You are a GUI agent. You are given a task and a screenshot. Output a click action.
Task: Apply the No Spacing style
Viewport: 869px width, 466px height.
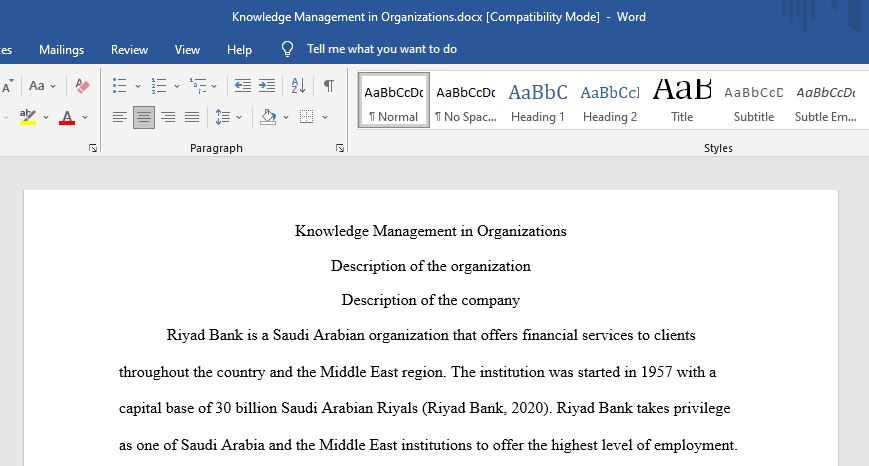466,100
